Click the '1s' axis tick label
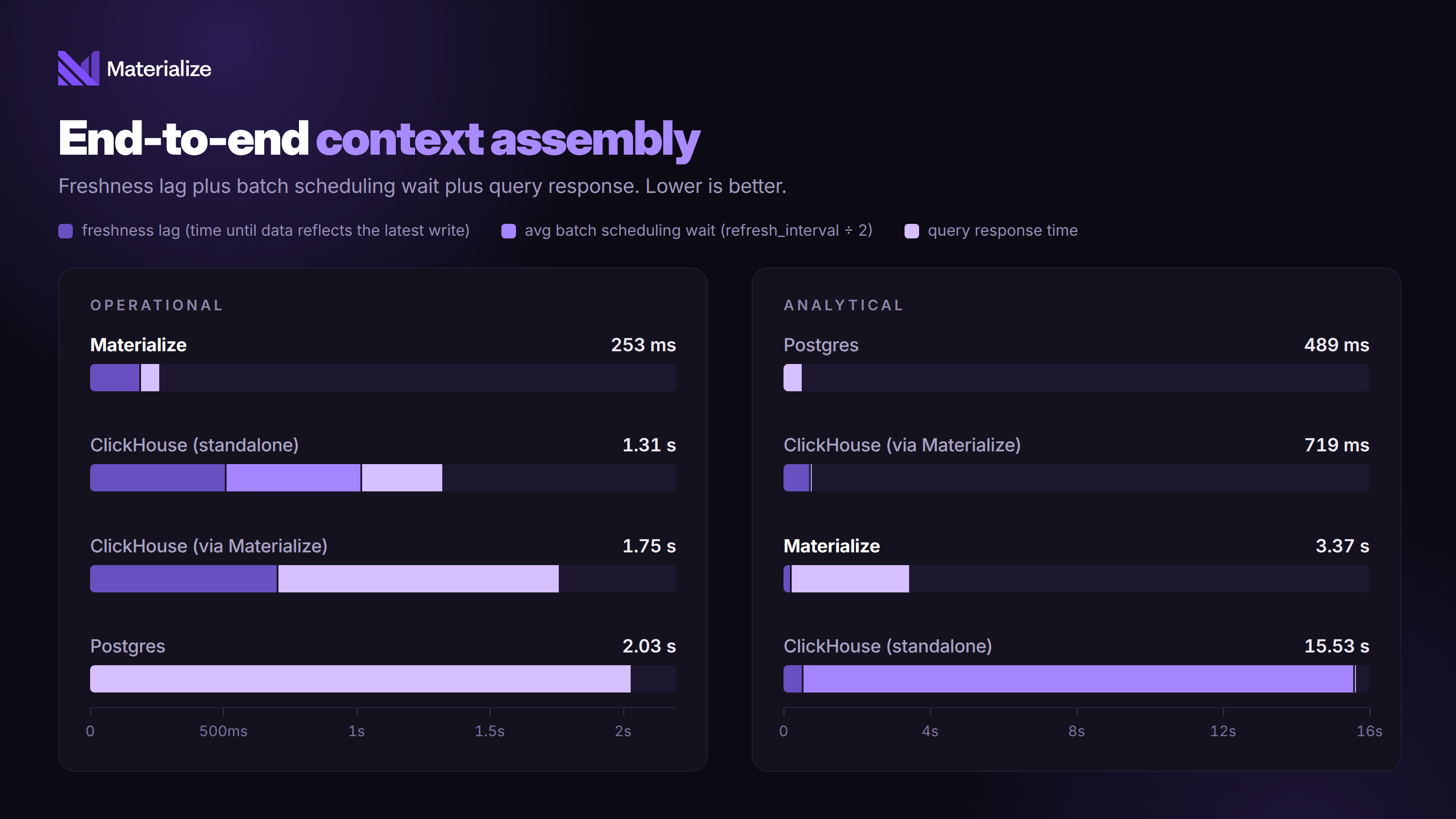Screen dimensions: 1456x819 357,731
